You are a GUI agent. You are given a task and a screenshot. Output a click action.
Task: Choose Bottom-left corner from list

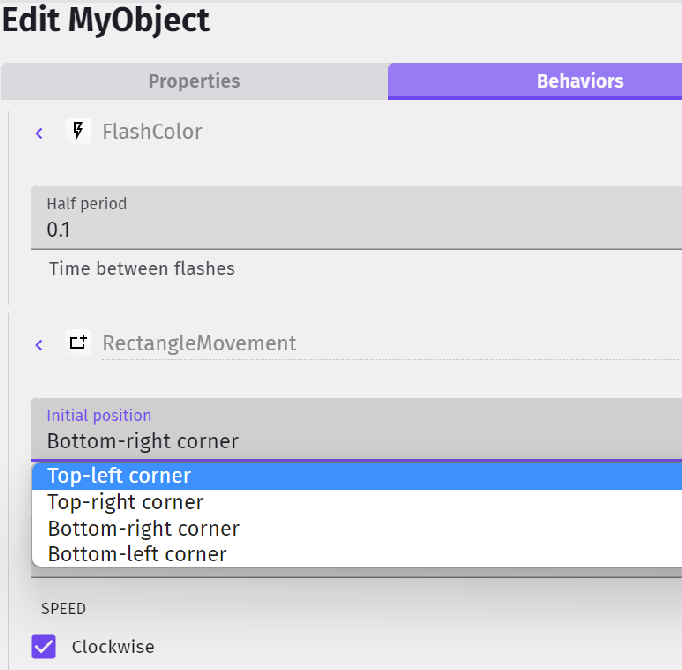click(x=137, y=554)
